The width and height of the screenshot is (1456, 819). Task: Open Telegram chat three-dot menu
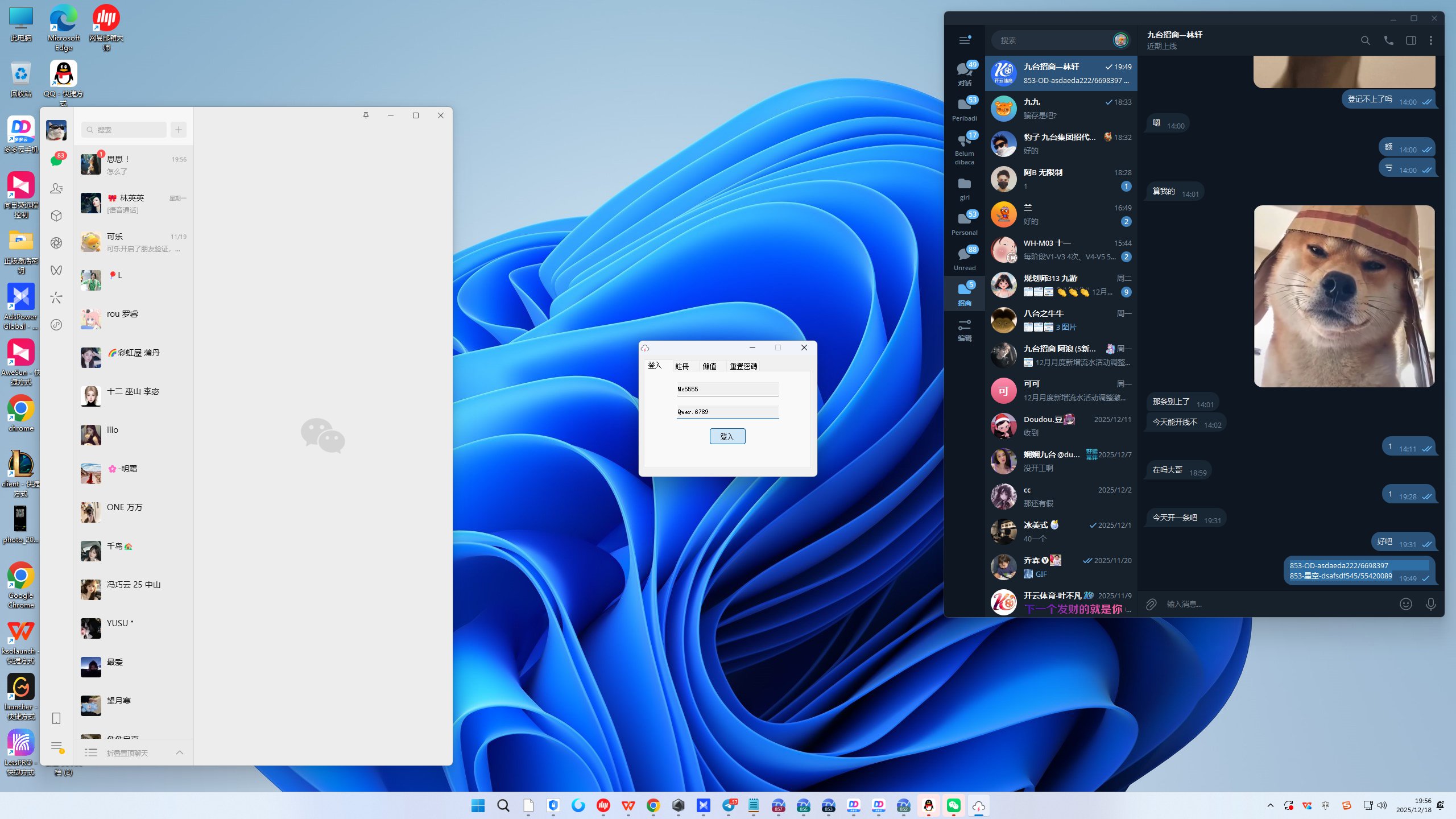[x=1431, y=40]
